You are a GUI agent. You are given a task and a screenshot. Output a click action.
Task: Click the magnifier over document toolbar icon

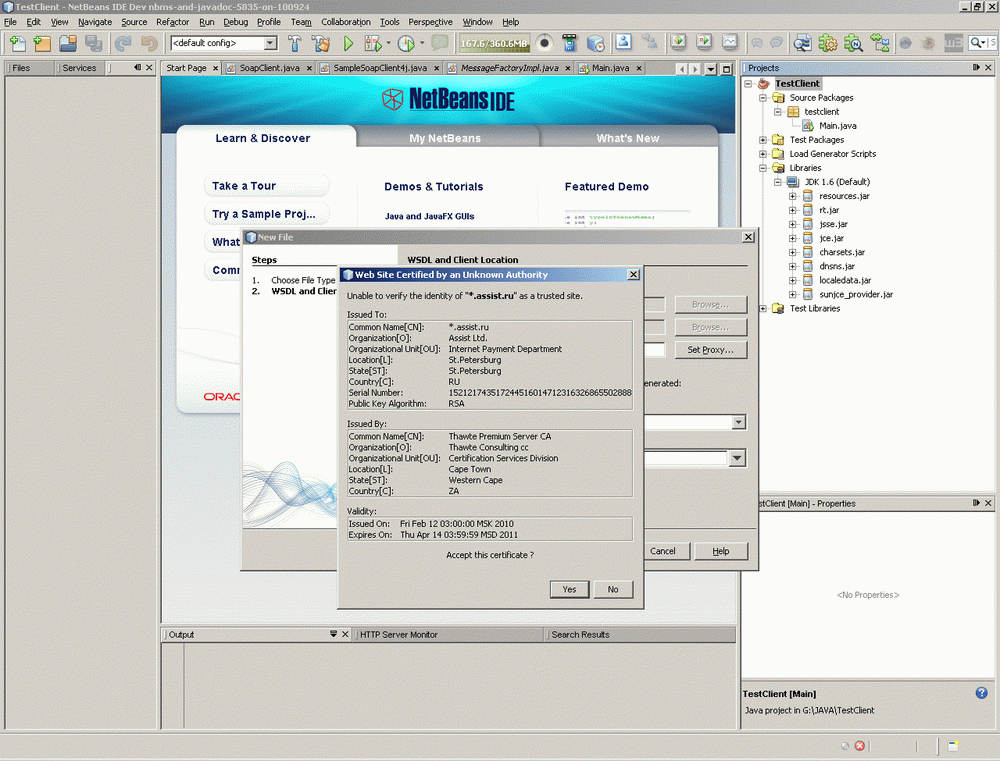tap(802, 43)
